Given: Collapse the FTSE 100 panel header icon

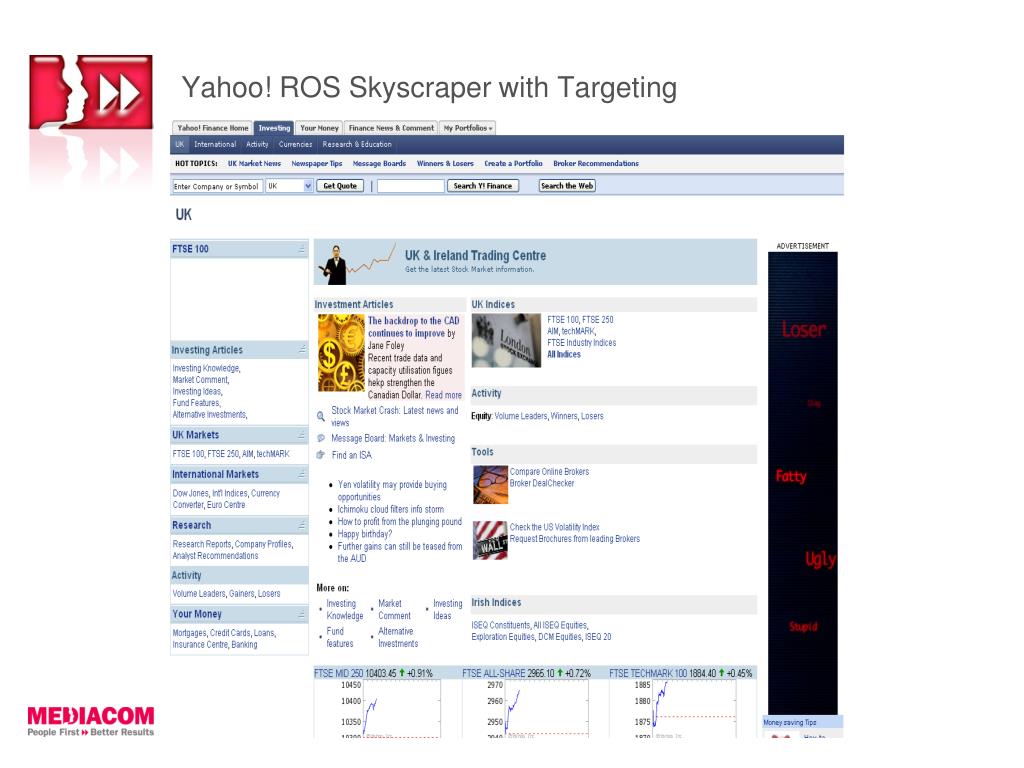Looking at the screenshot, I should (x=302, y=249).
